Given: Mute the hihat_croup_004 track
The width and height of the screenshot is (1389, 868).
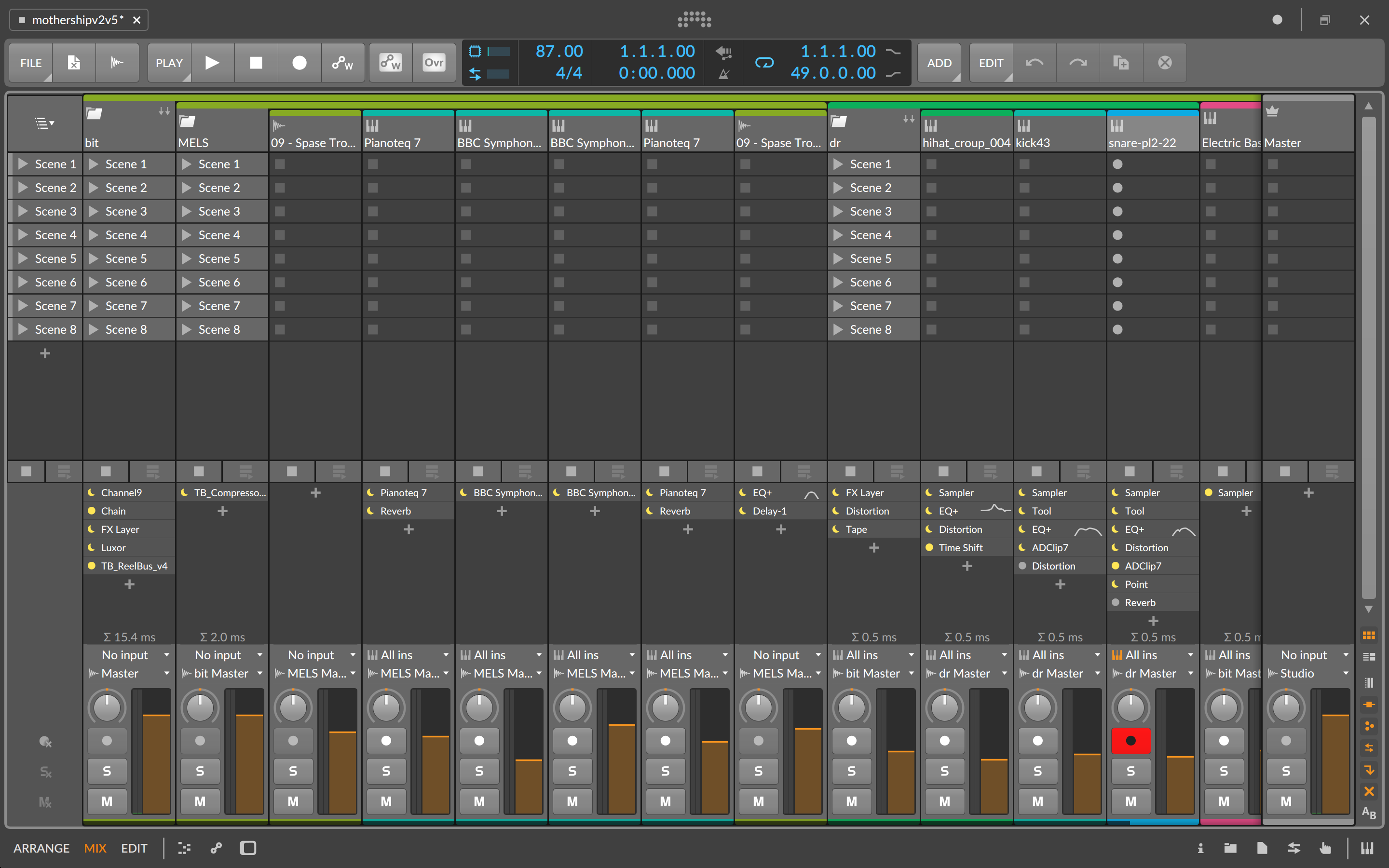Looking at the screenshot, I should pos(944,801).
